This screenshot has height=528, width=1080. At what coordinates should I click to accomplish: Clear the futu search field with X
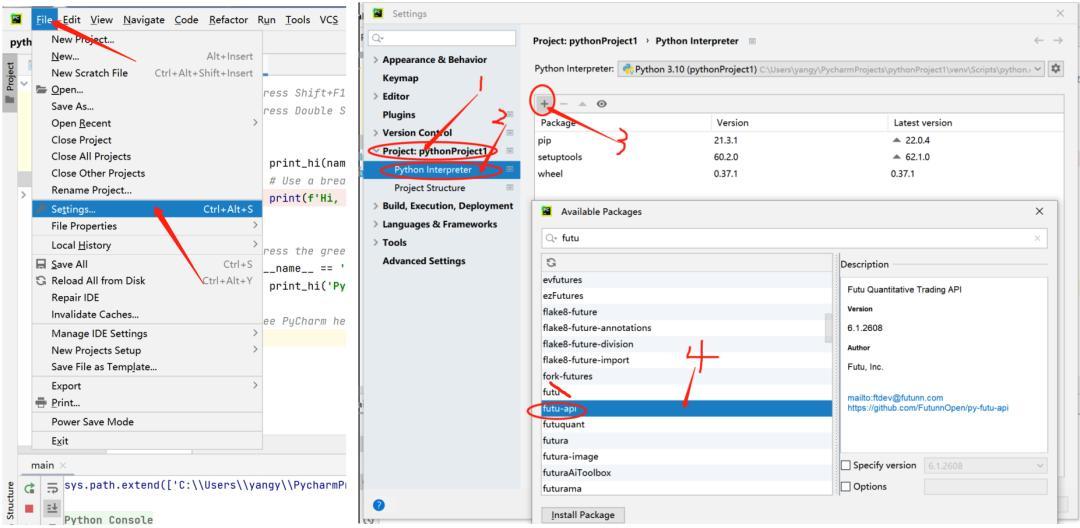click(1038, 239)
